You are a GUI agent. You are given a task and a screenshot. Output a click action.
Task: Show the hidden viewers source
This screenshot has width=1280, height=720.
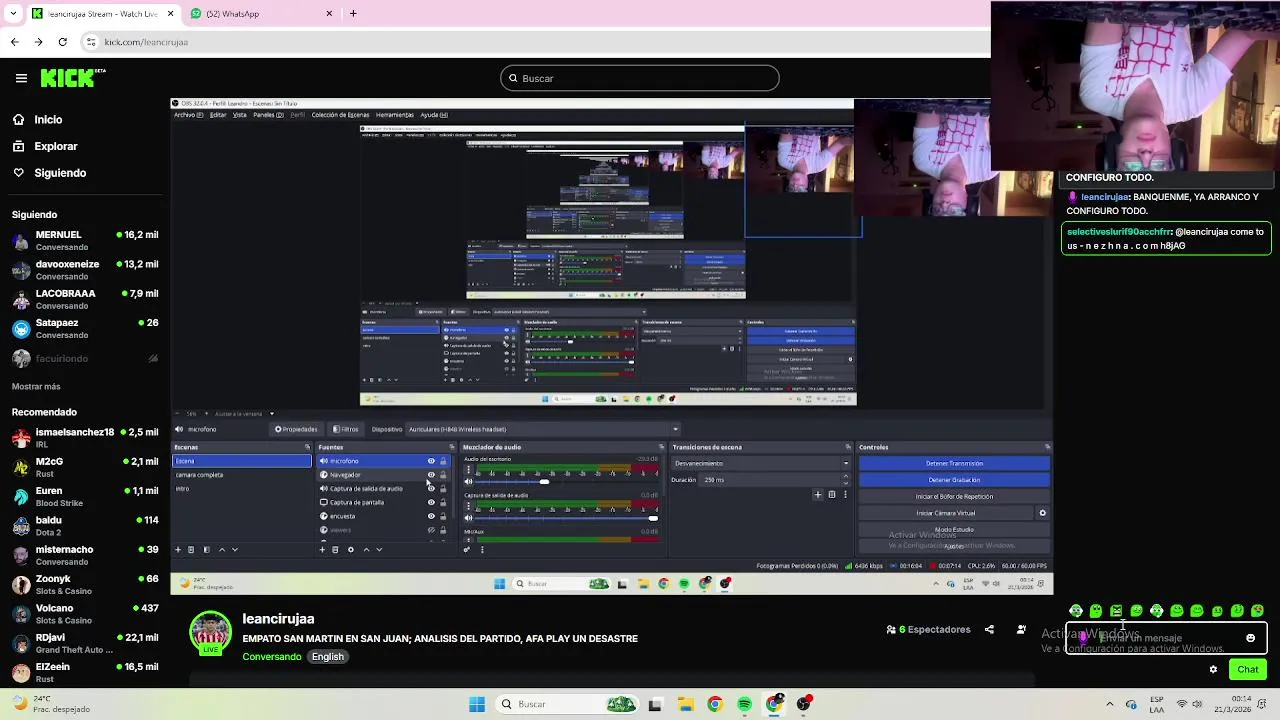point(431,530)
